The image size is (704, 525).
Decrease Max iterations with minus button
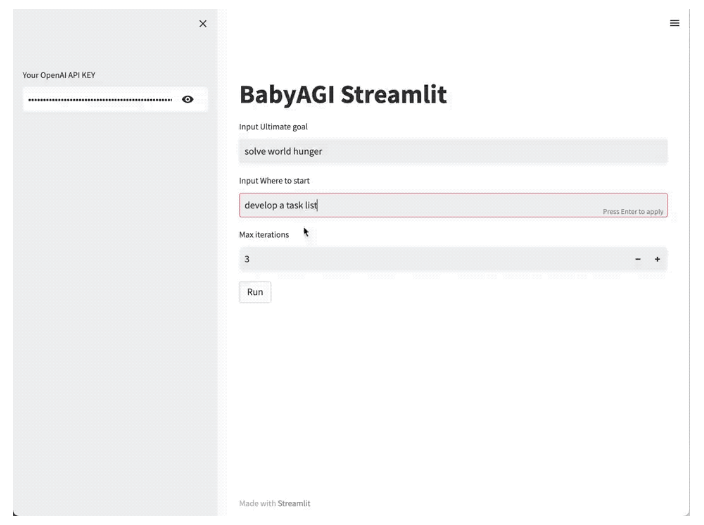(x=638, y=259)
